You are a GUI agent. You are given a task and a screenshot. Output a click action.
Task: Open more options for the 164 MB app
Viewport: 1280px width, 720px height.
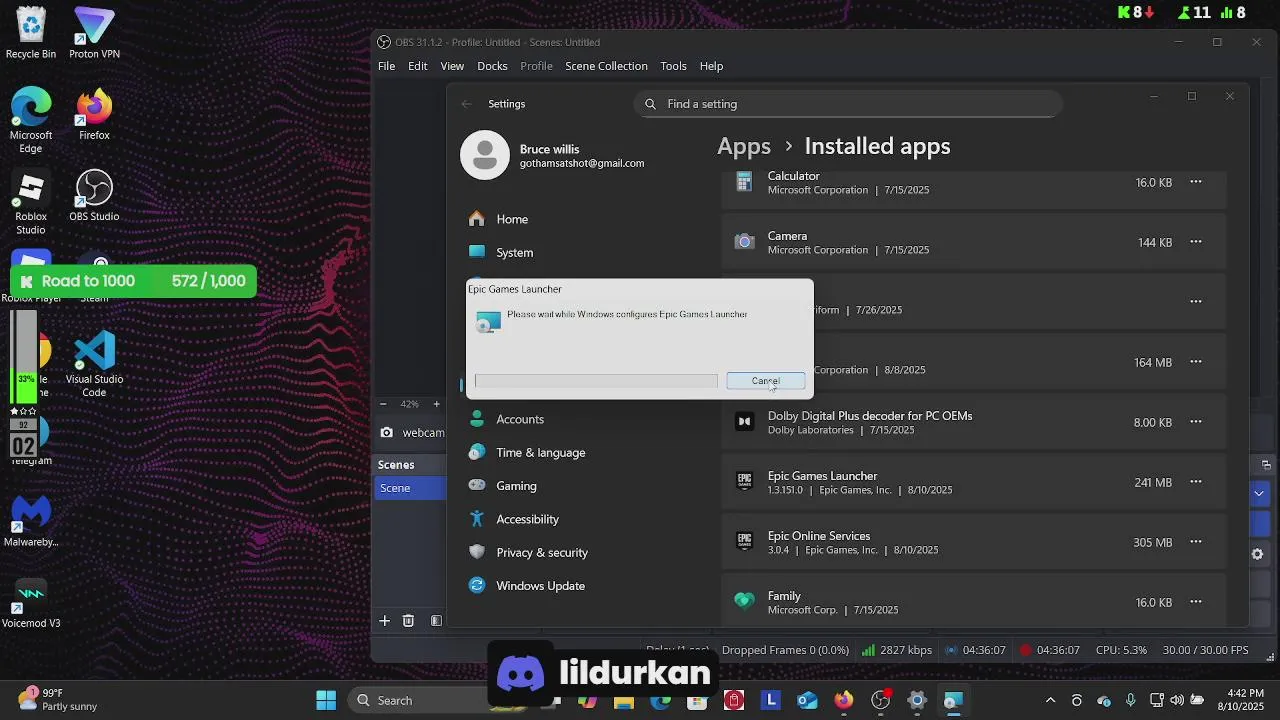[x=1195, y=362]
